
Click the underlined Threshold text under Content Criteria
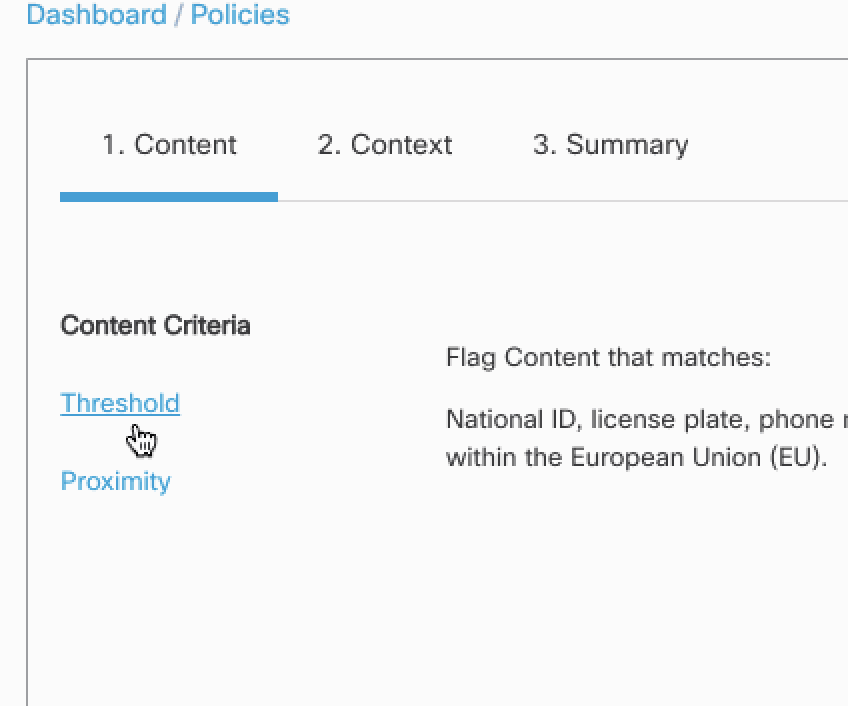coord(120,403)
